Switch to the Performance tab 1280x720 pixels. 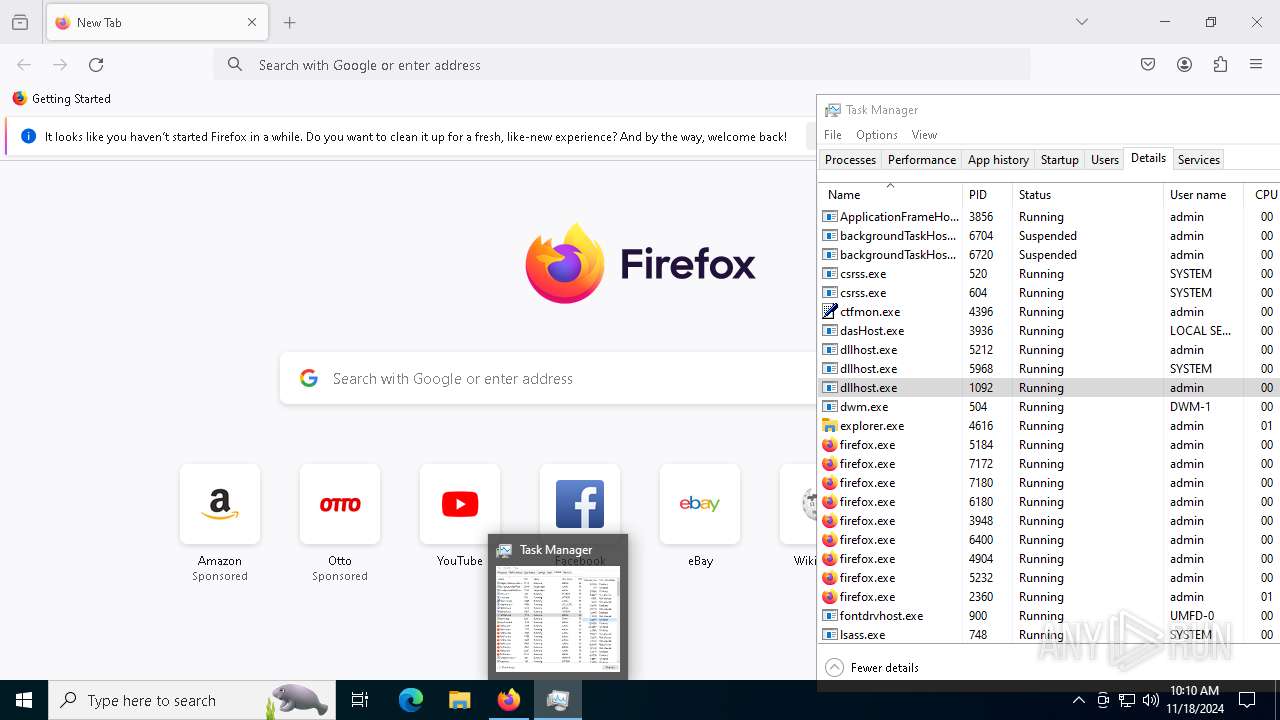(x=922, y=159)
